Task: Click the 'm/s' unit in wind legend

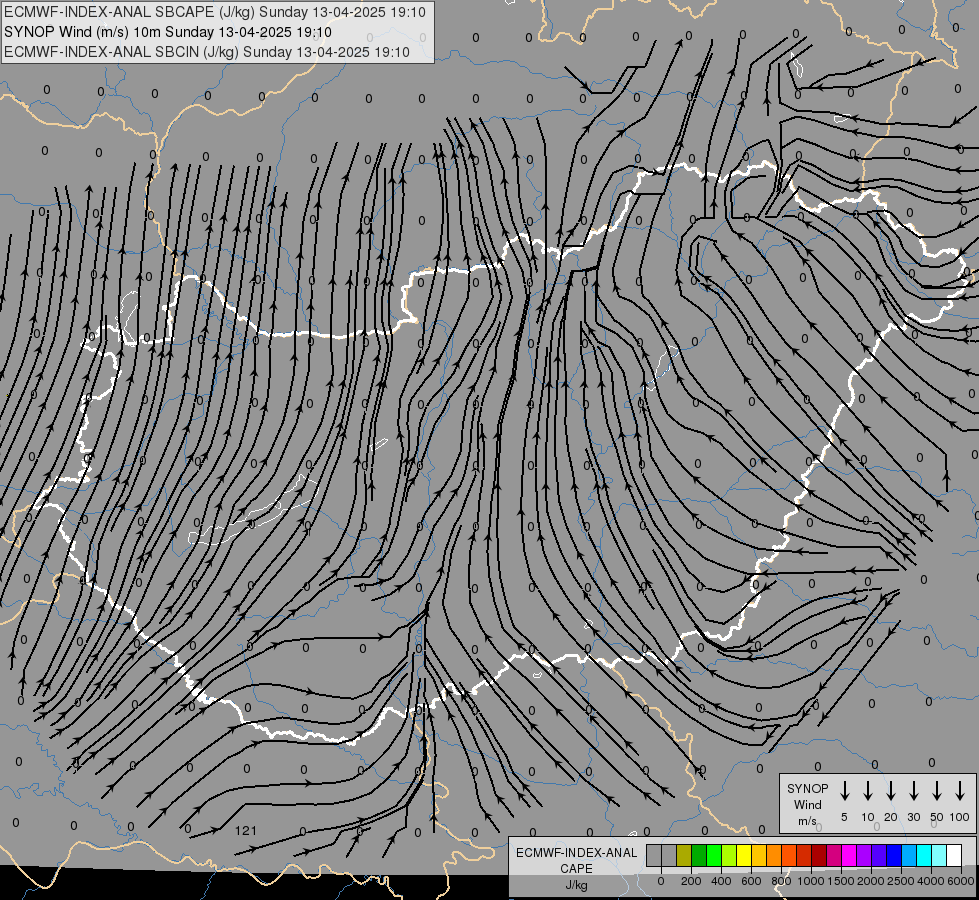Action: coord(807,821)
